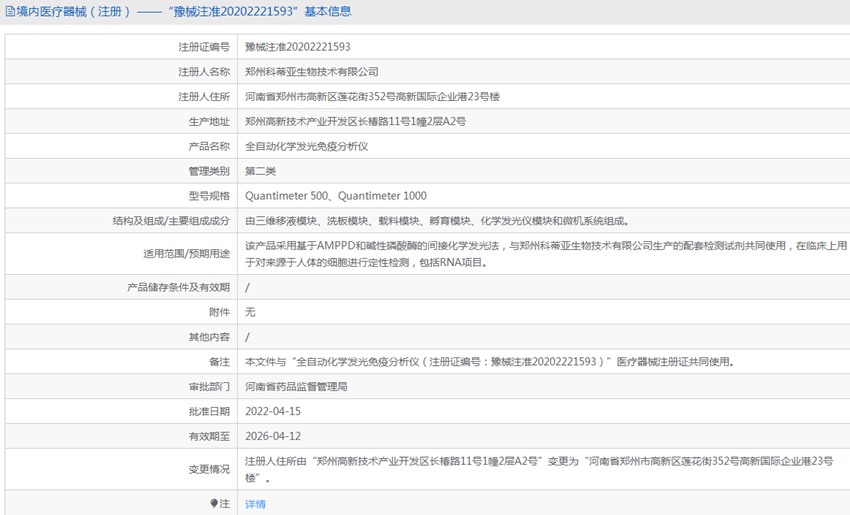Viewport: 850px width, 515px height.
Task: Click the 批准日期 label
Action: [209, 411]
